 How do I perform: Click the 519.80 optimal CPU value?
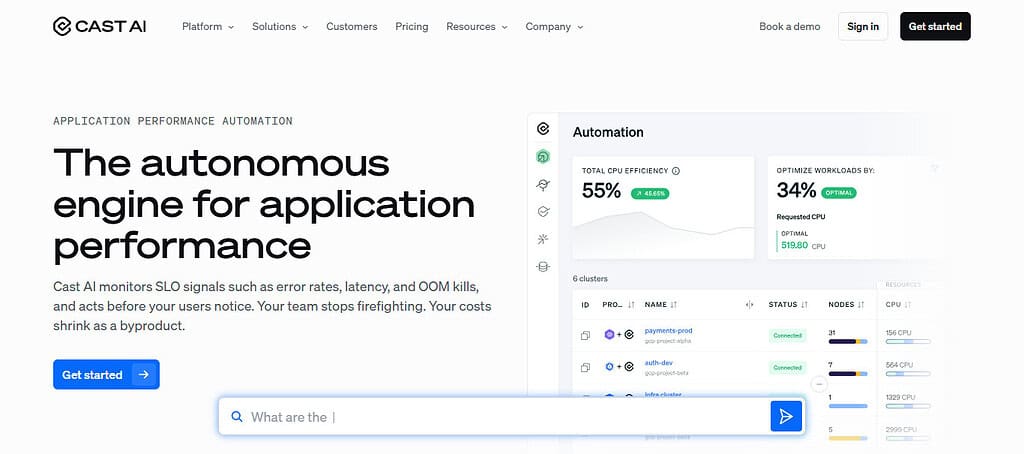click(x=795, y=246)
